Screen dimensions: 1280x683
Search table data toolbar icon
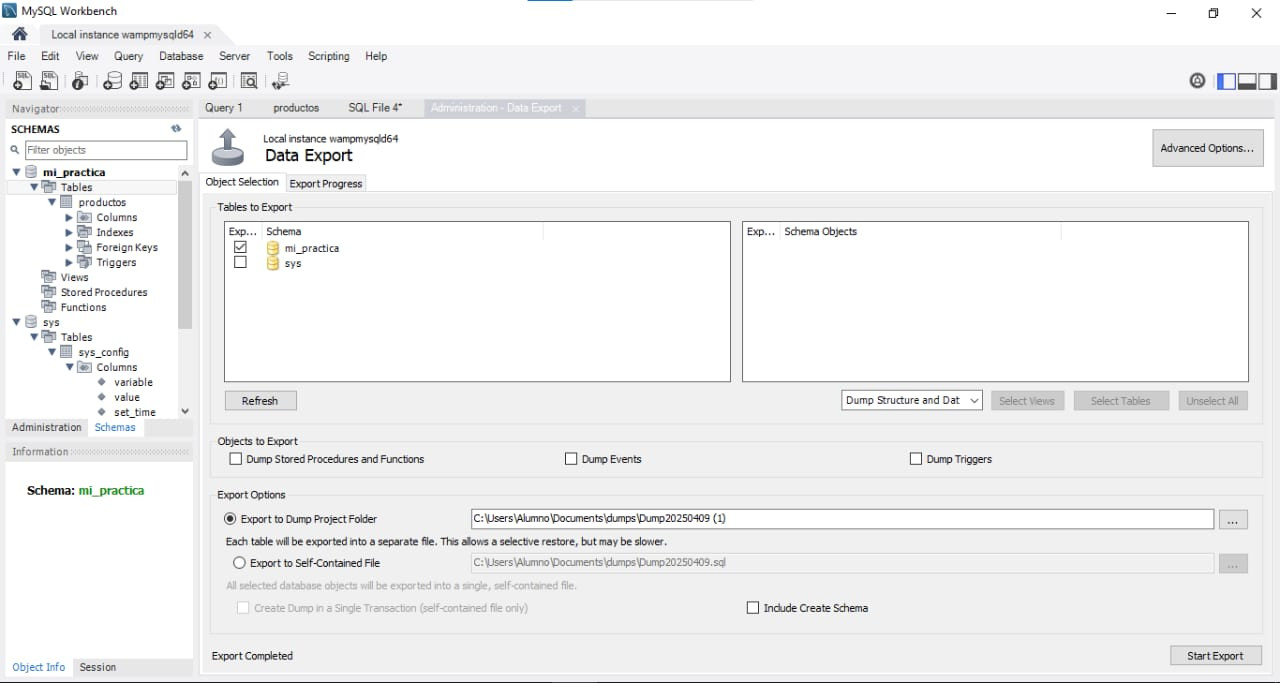click(249, 81)
